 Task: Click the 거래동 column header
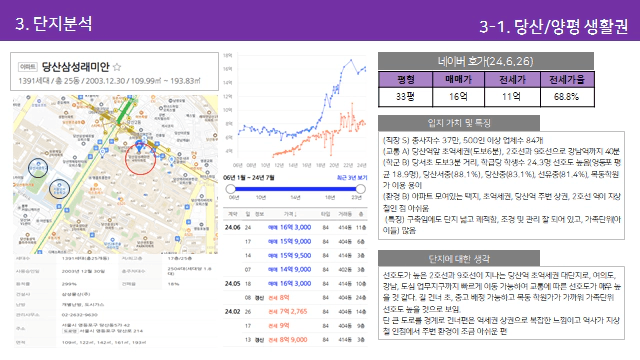[345, 214]
